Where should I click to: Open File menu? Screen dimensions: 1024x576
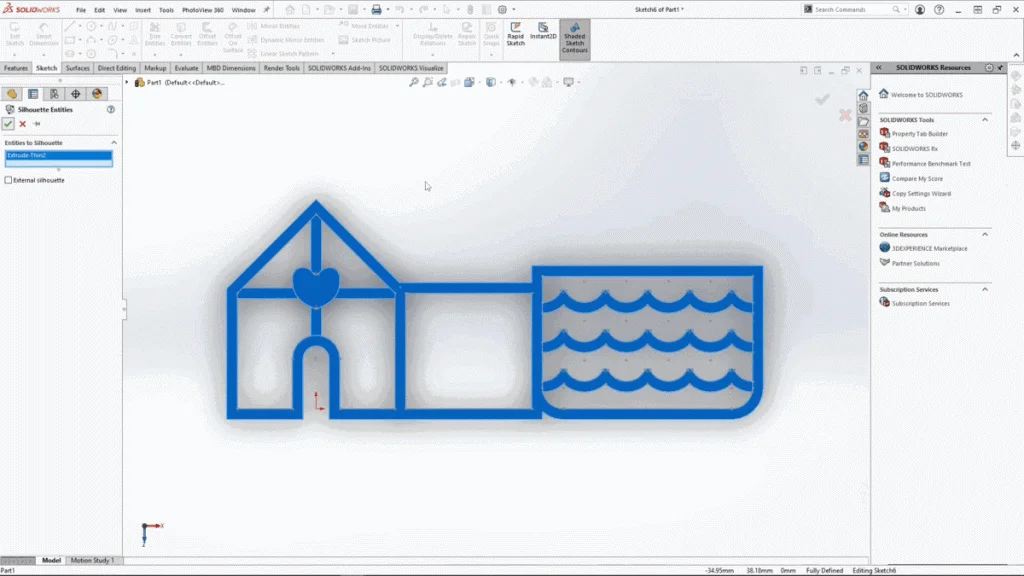click(81, 10)
